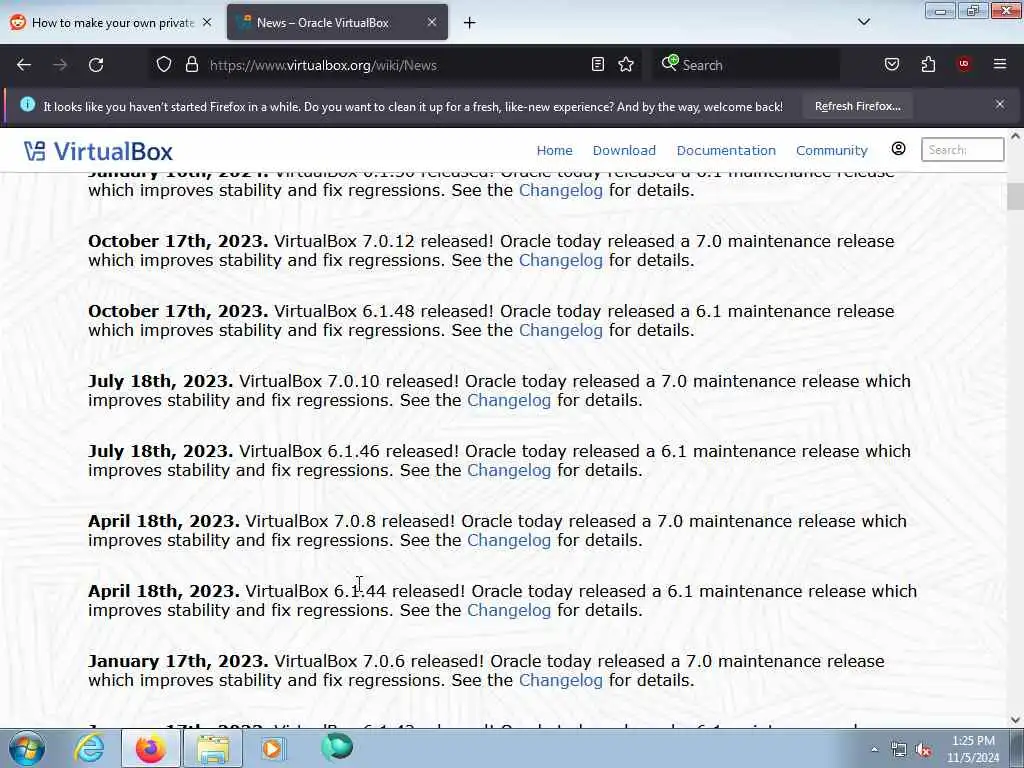1024x768 pixels.
Task: Click 'October 17th, 2023.' of 7.0.12 entry
Action: pos(178,241)
